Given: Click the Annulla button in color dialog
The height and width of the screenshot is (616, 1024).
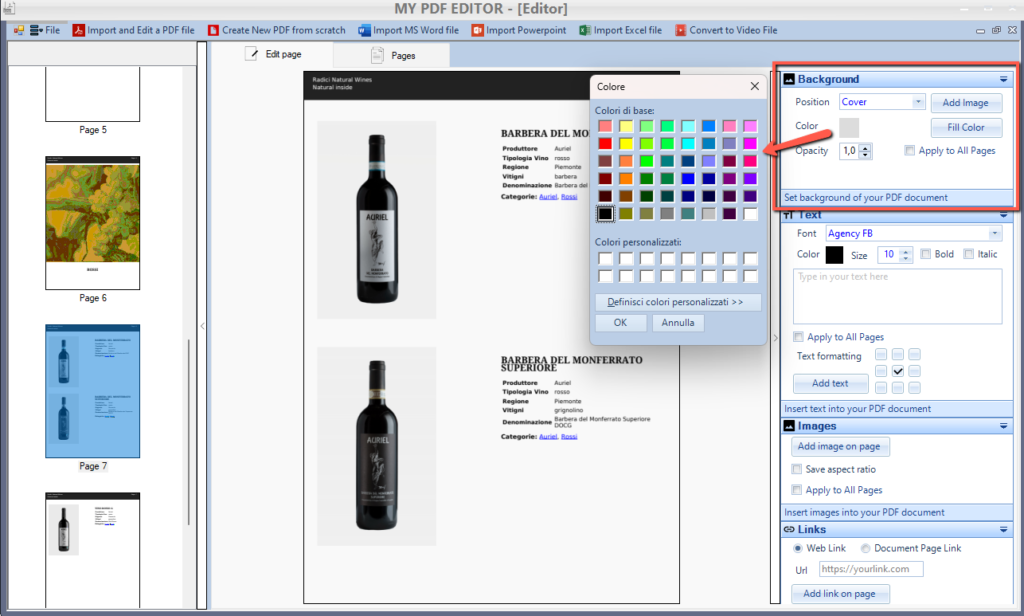Looking at the screenshot, I should tap(678, 323).
